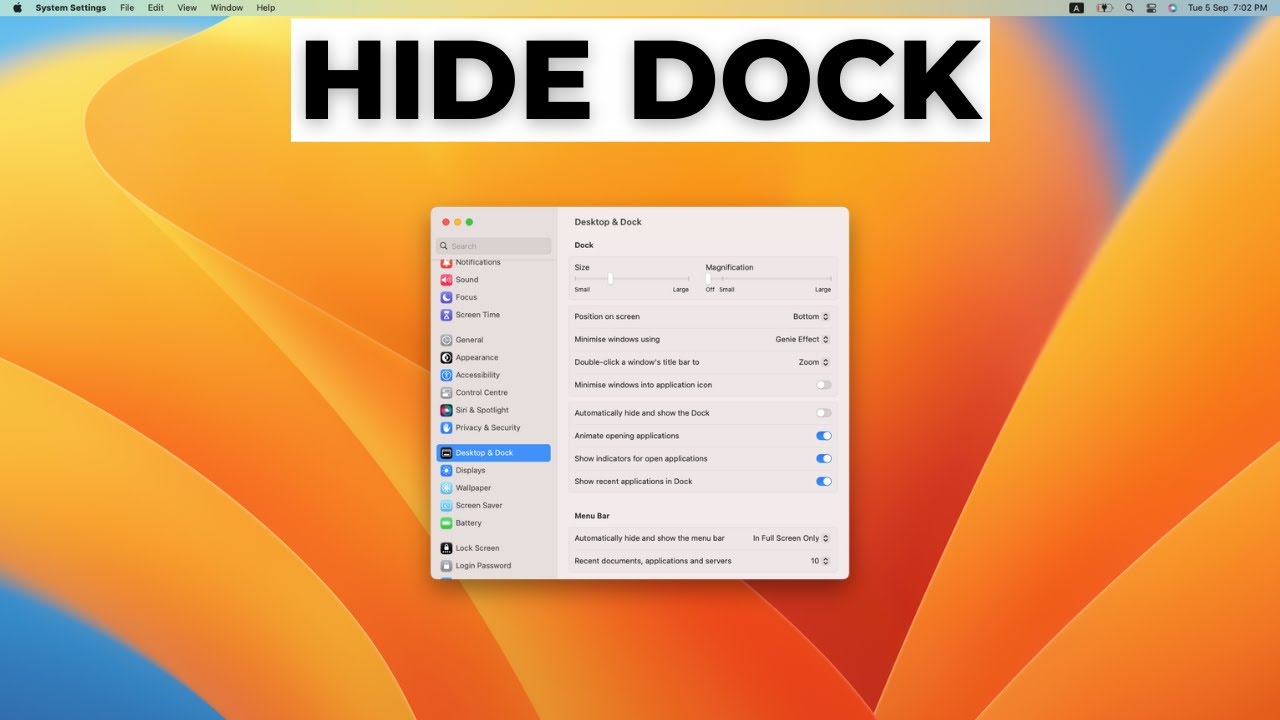The height and width of the screenshot is (720, 1280).
Task: Open the In Full Screen Only dropdown
Action: [x=791, y=538]
